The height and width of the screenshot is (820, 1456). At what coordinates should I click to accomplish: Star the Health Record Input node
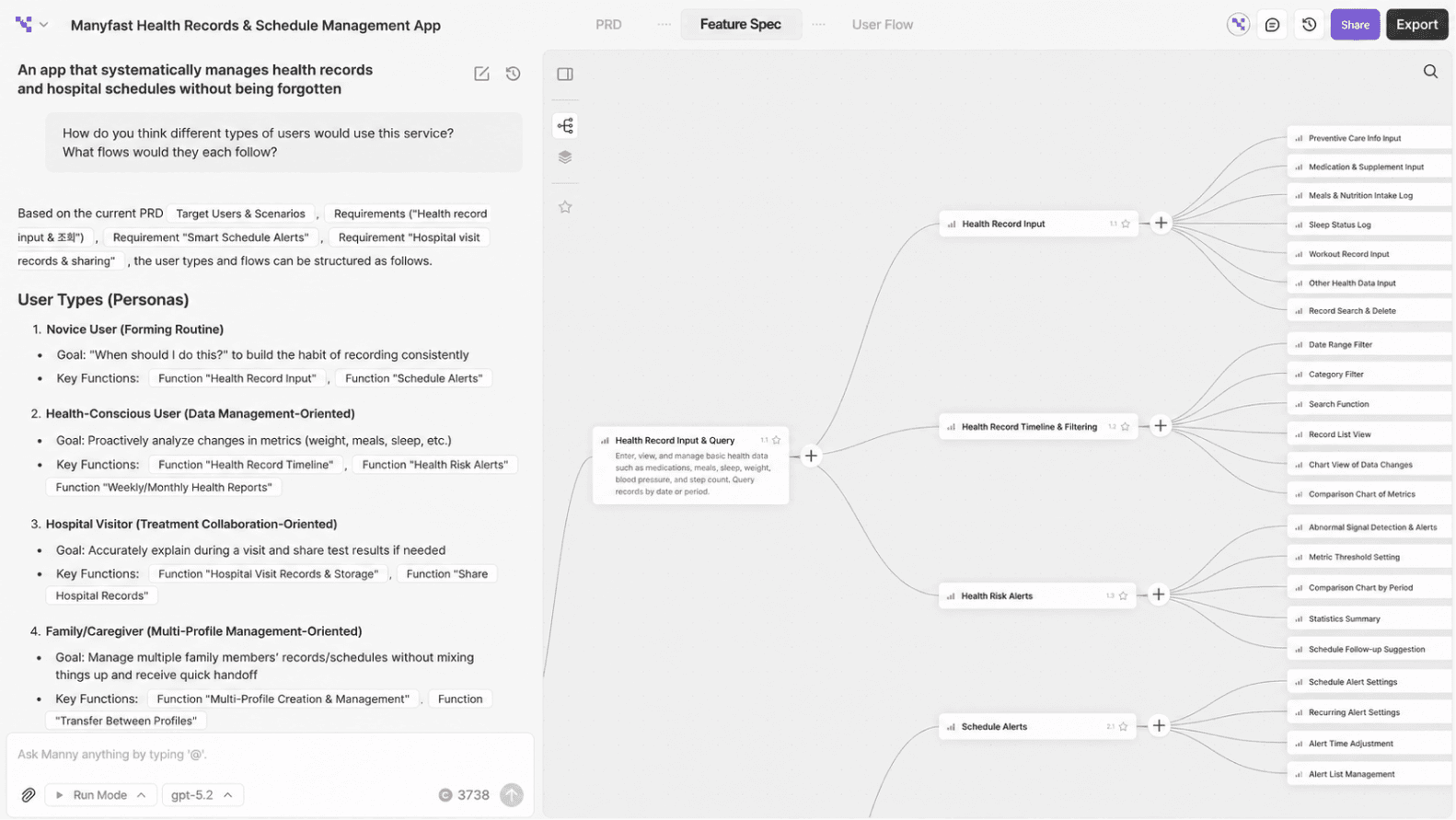coord(1126,224)
